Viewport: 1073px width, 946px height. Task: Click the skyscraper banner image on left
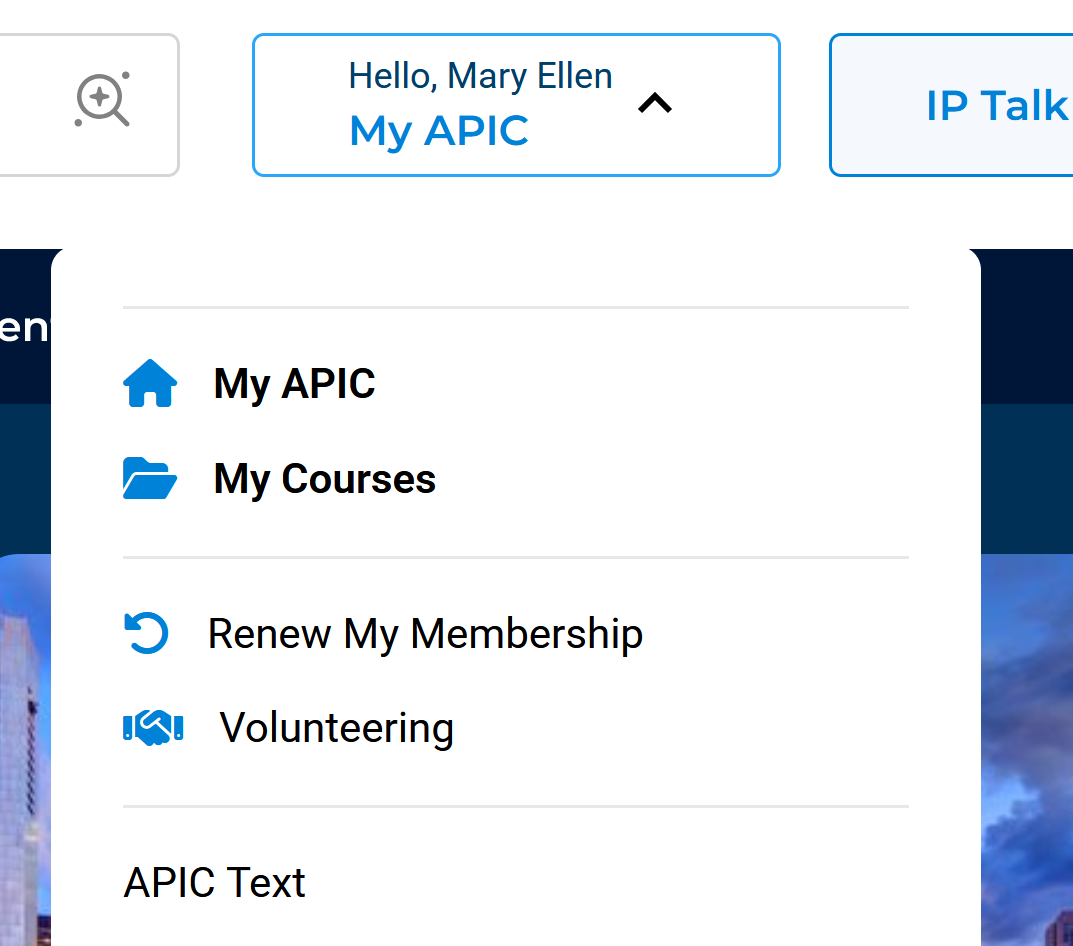point(25,750)
